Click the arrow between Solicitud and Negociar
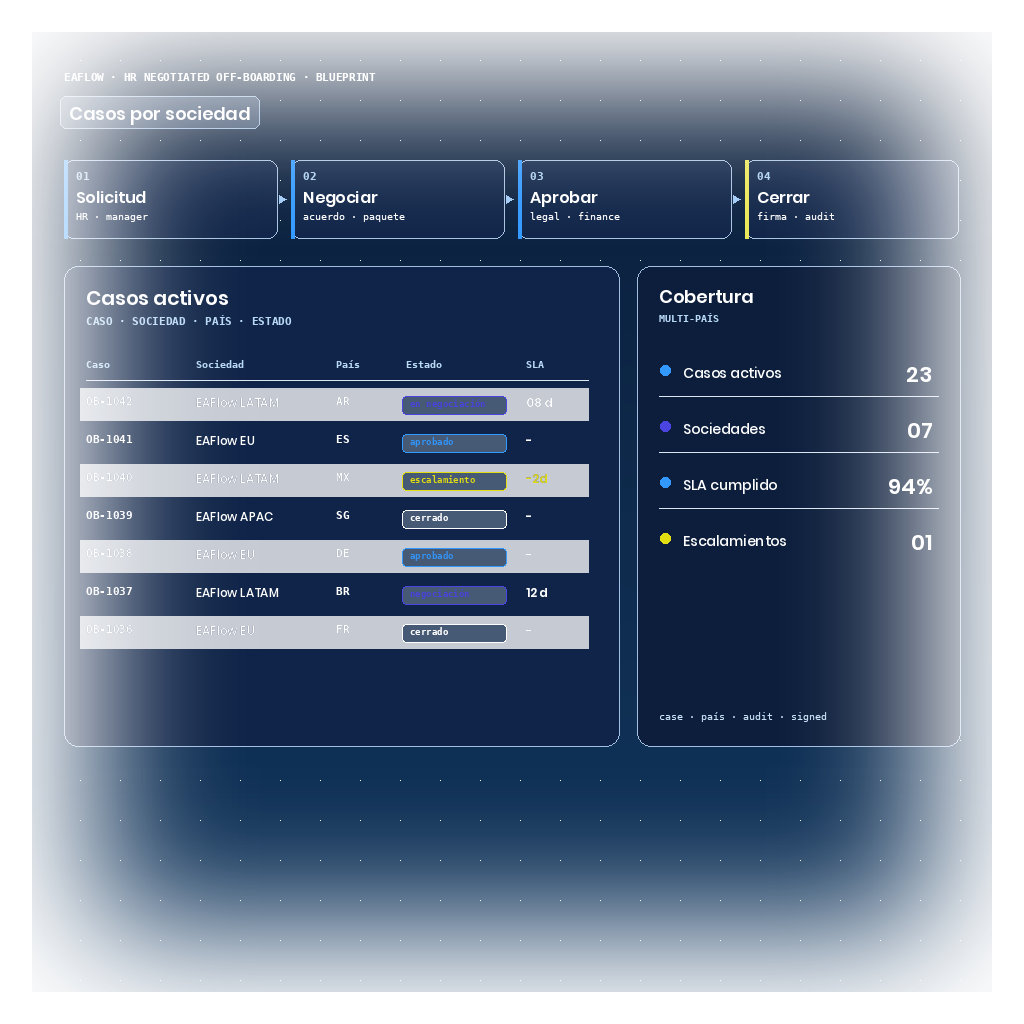 (x=283, y=200)
